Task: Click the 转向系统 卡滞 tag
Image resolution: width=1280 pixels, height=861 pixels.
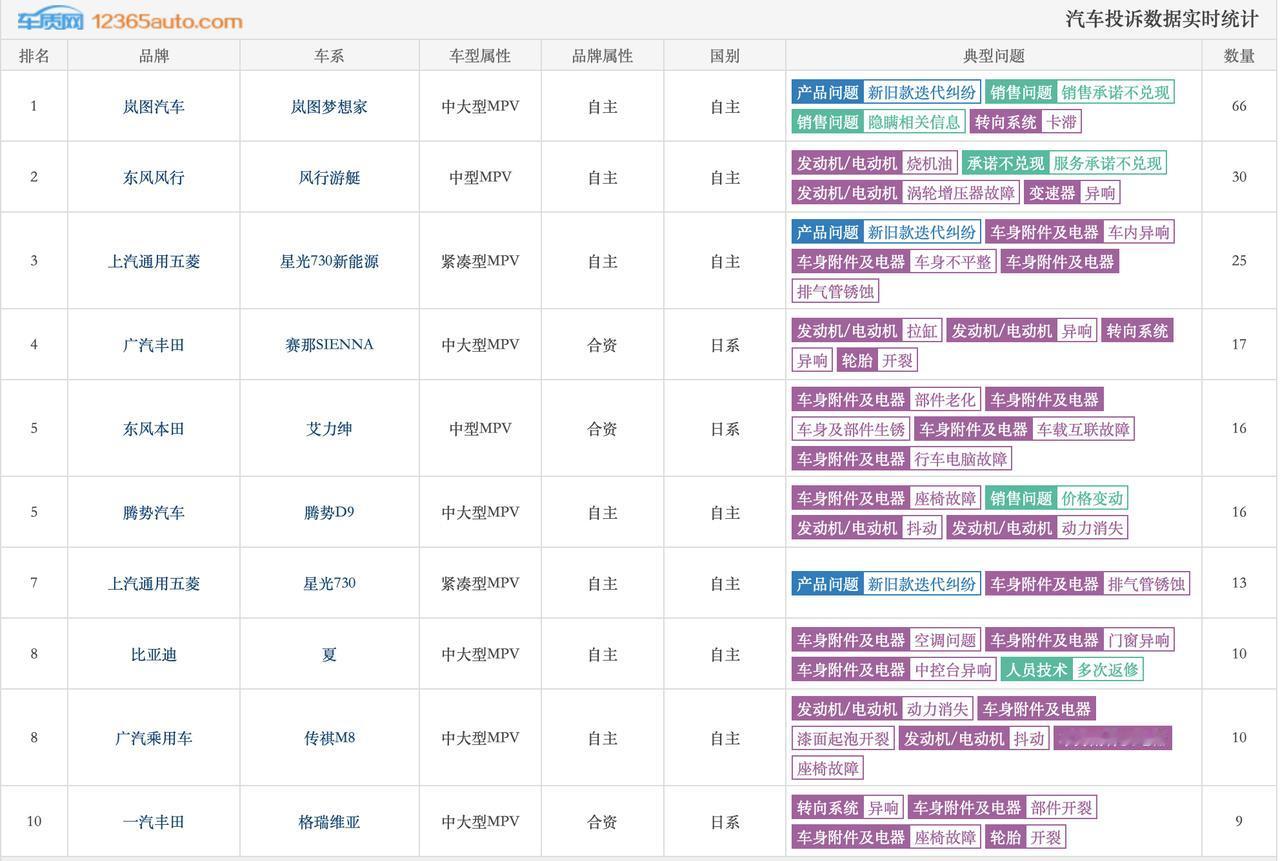Action: [x=1026, y=122]
